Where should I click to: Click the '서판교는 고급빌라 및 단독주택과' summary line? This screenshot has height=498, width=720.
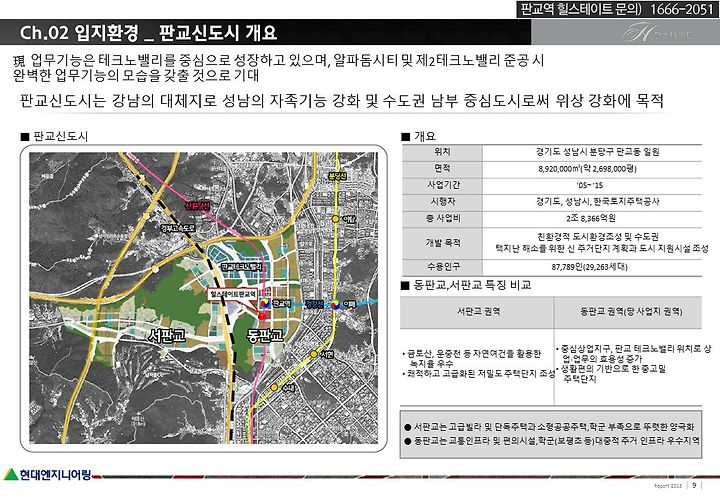click(549, 427)
